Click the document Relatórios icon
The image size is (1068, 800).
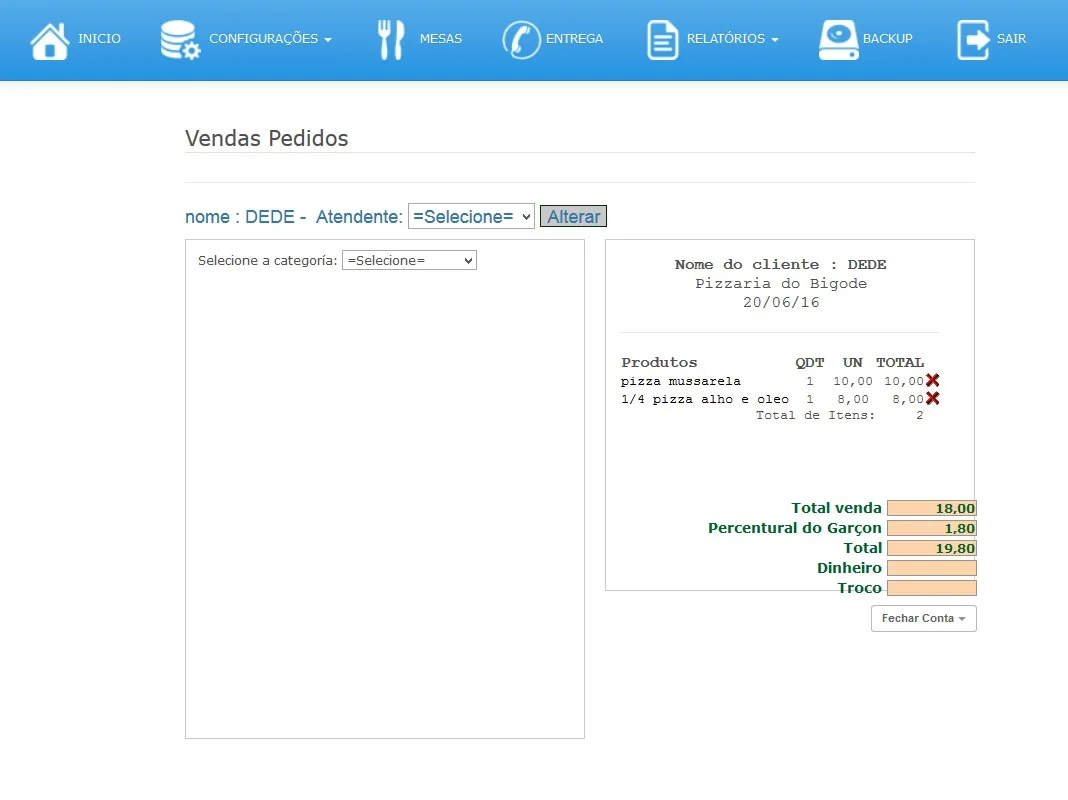click(x=663, y=40)
